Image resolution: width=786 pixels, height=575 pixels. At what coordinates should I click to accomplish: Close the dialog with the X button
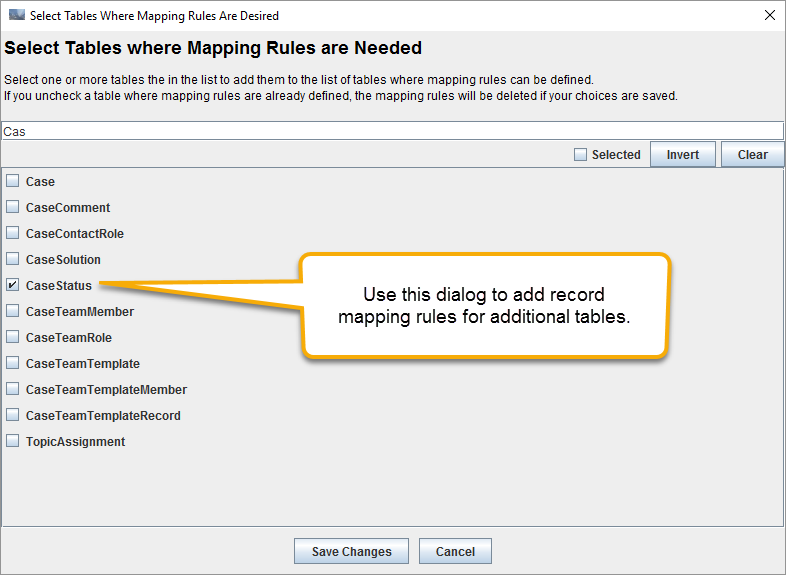[770, 16]
